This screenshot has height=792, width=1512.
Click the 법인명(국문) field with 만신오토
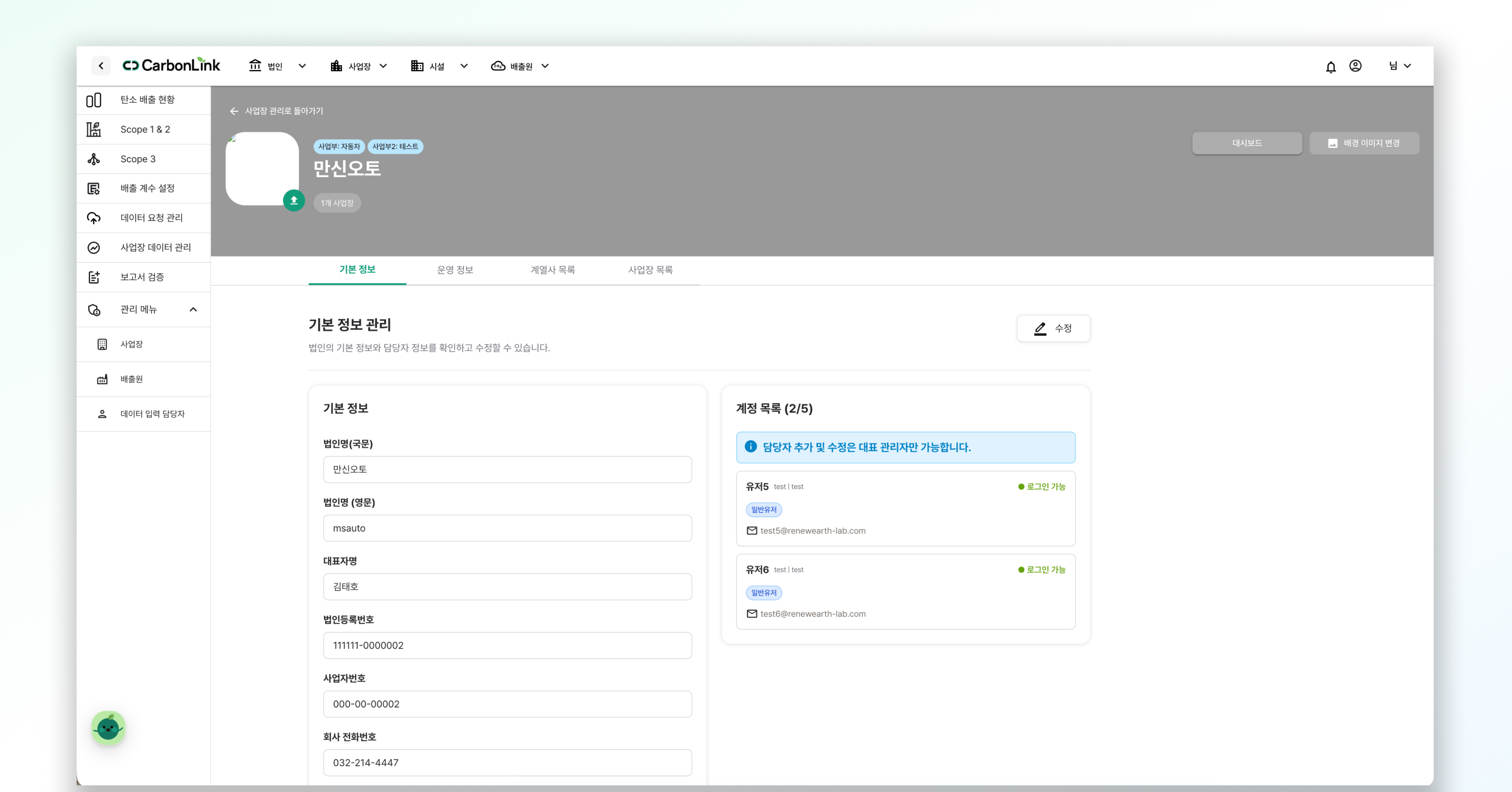tap(508, 470)
